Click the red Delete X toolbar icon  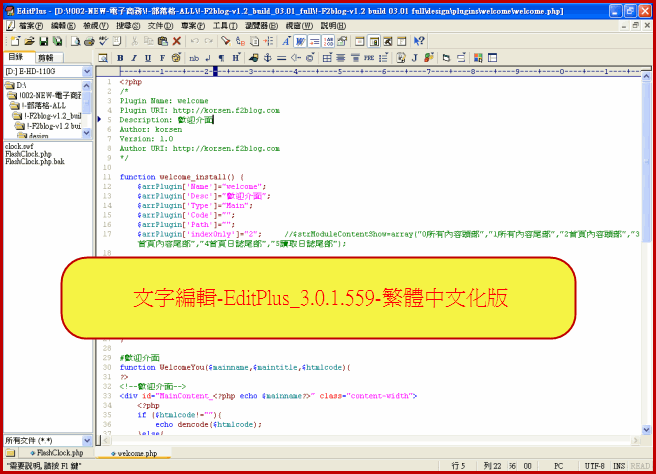tap(176, 41)
